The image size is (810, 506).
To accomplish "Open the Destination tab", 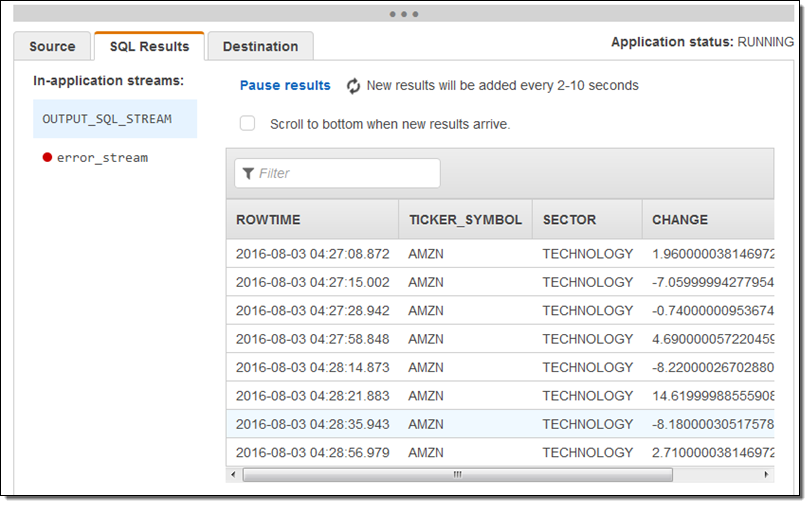I will pyautogui.click(x=260, y=46).
